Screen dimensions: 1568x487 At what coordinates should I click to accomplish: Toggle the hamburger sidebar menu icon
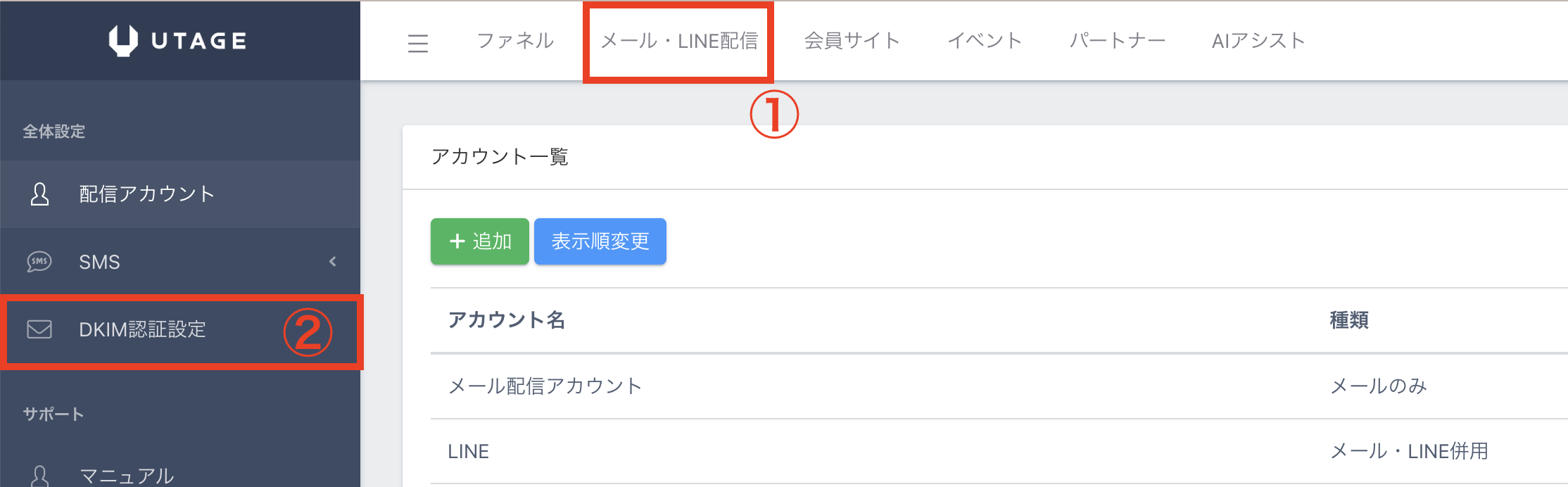418,44
